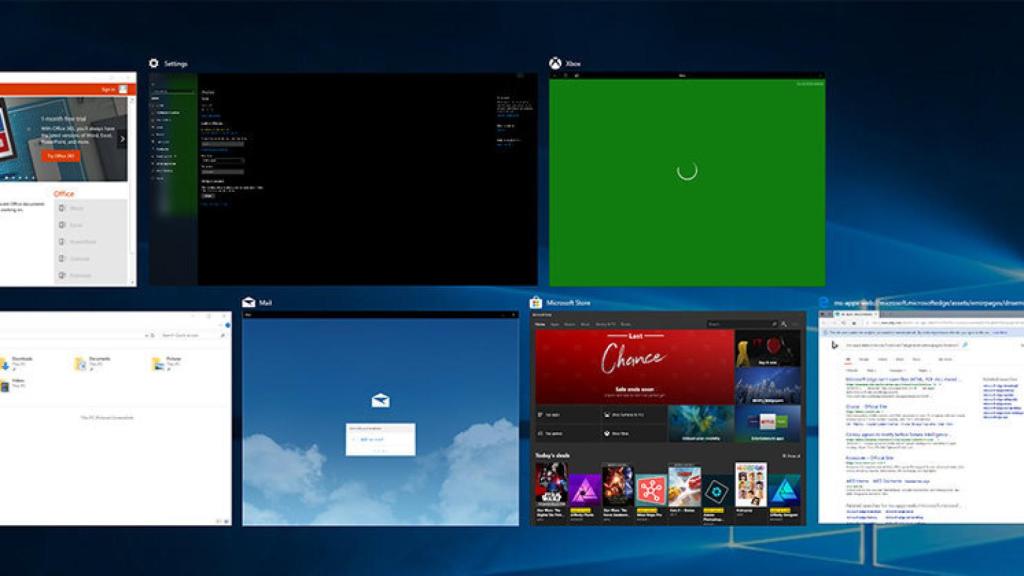Select the Bing logo in Edge
This screenshot has width=1024, height=576.
click(834, 344)
